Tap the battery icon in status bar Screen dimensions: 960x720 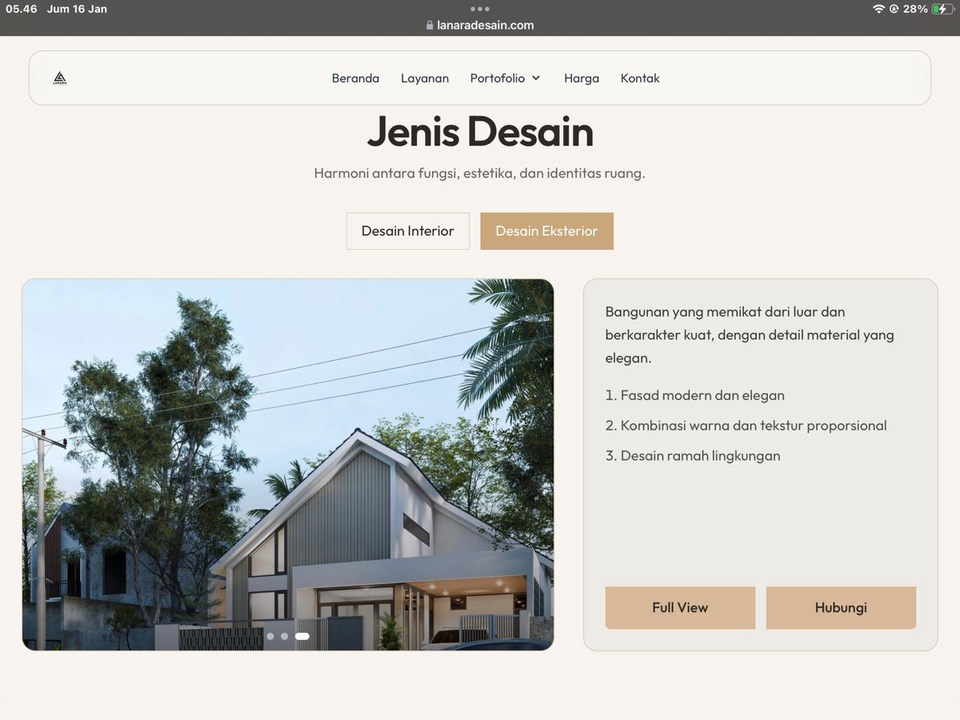pyautogui.click(x=942, y=9)
